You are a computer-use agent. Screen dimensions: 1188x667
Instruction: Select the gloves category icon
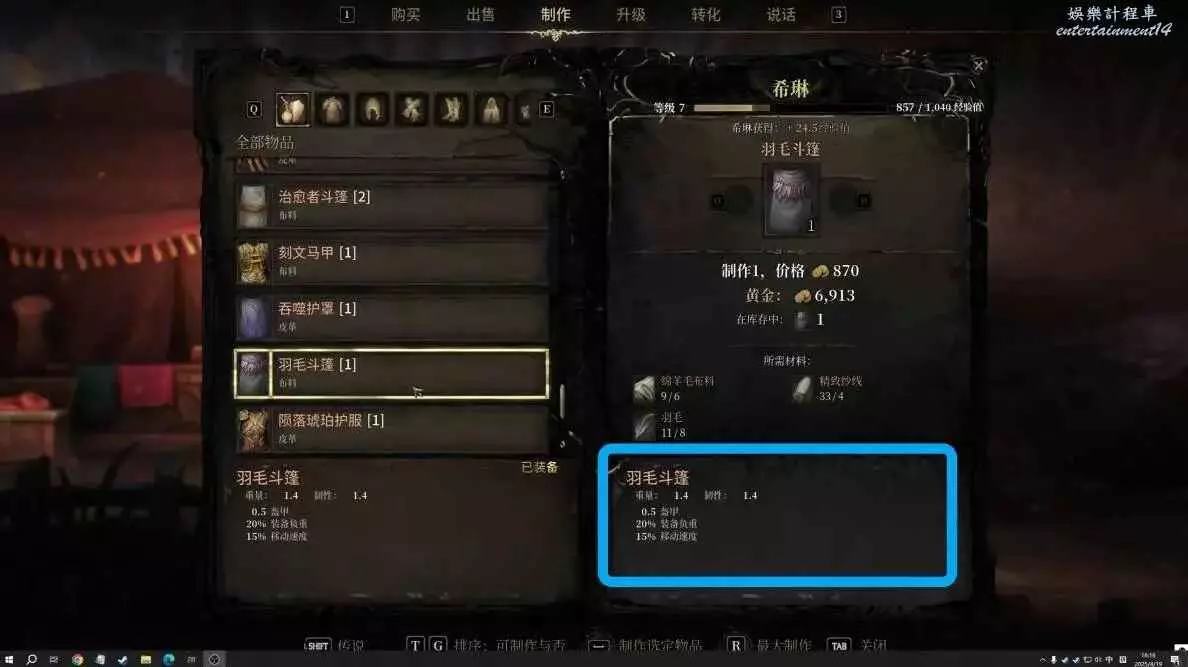point(412,110)
